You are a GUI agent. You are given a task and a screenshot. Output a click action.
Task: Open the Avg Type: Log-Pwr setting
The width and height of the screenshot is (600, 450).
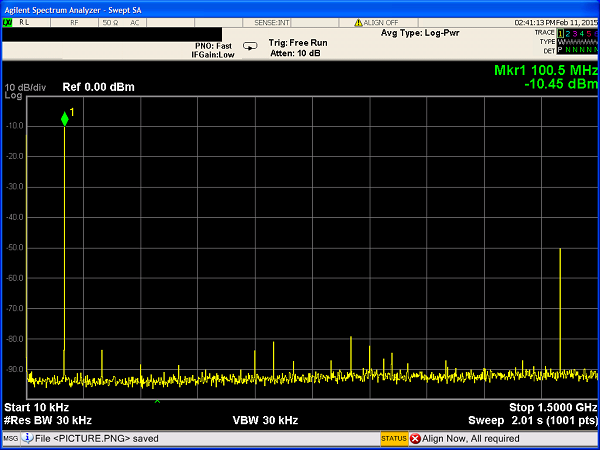[420, 33]
